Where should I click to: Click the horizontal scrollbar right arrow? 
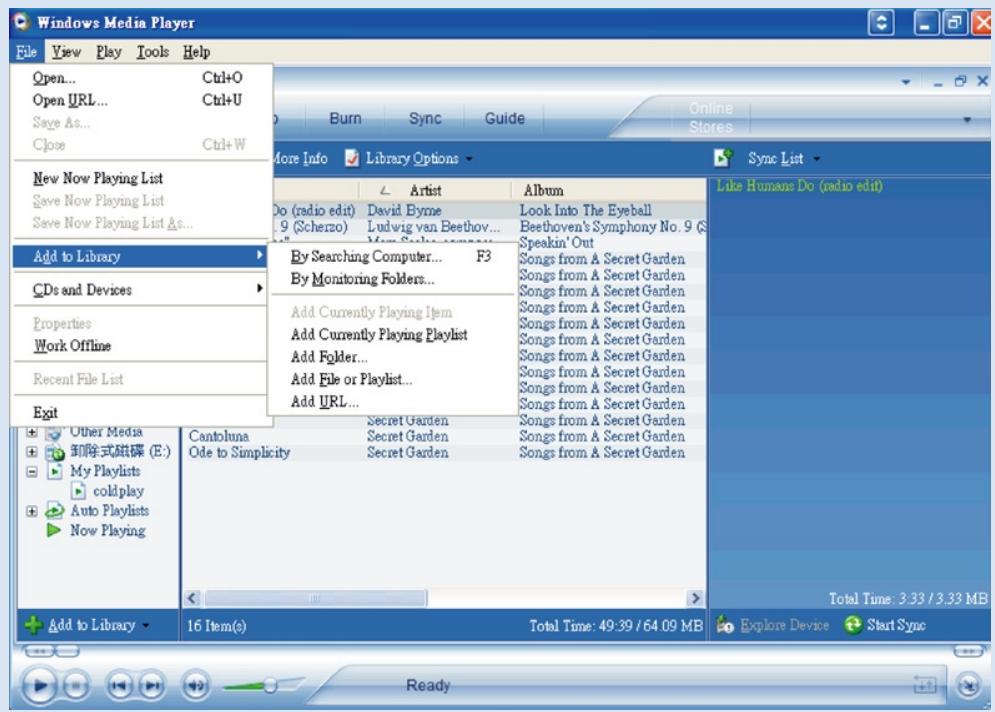695,598
